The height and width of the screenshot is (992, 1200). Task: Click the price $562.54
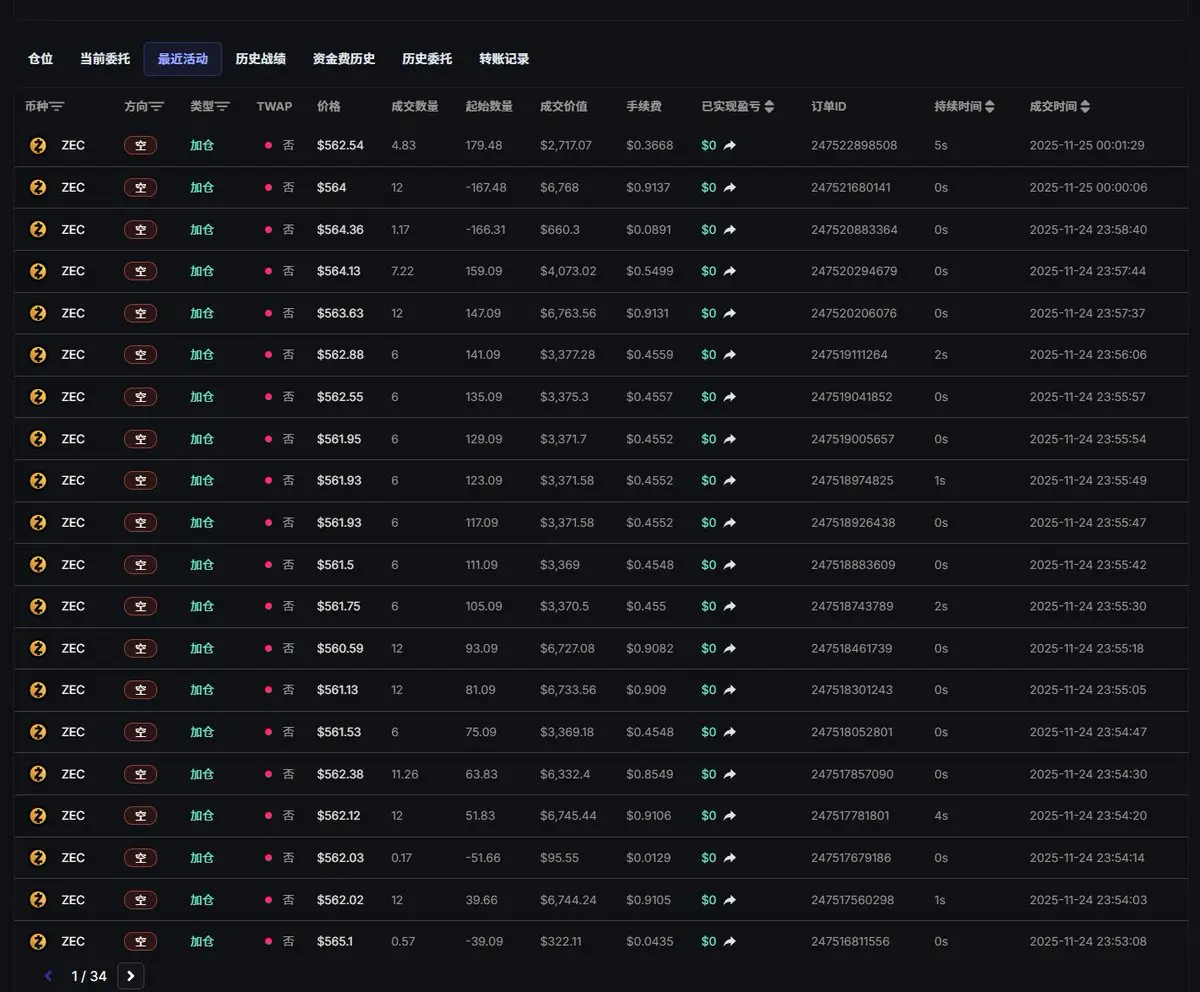(x=340, y=145)
